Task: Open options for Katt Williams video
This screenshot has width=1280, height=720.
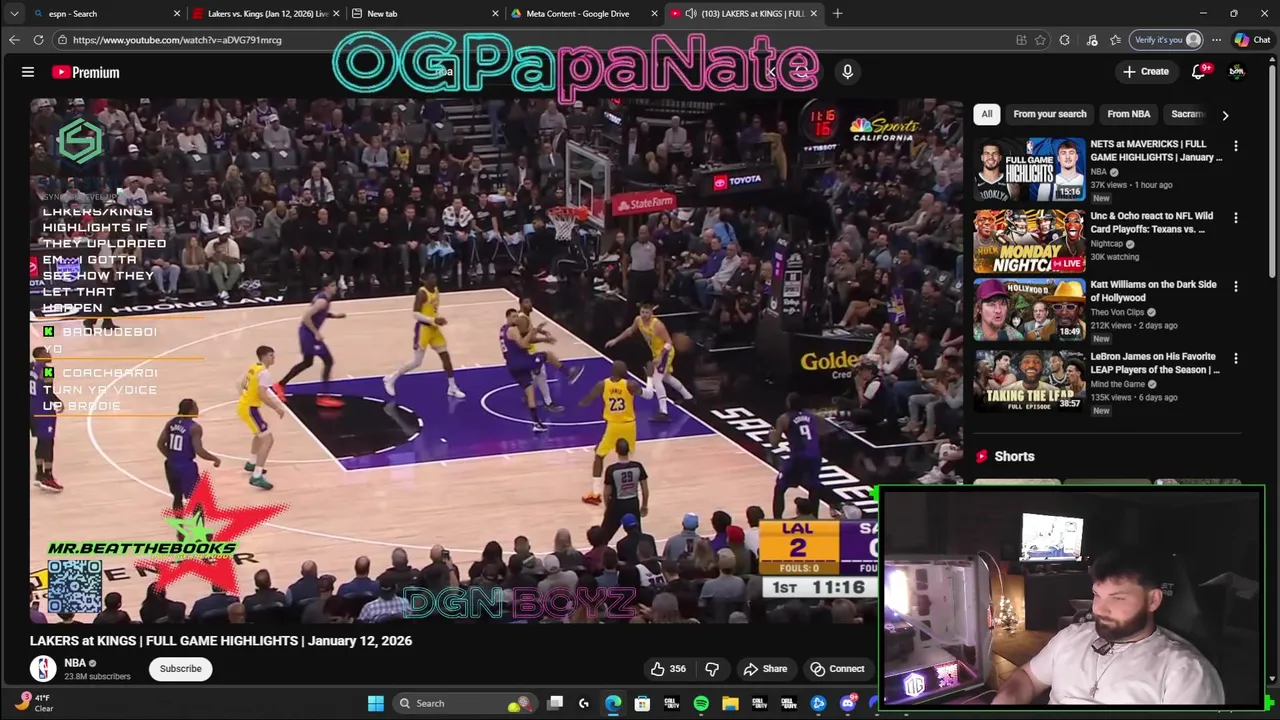Action: 1235,286
